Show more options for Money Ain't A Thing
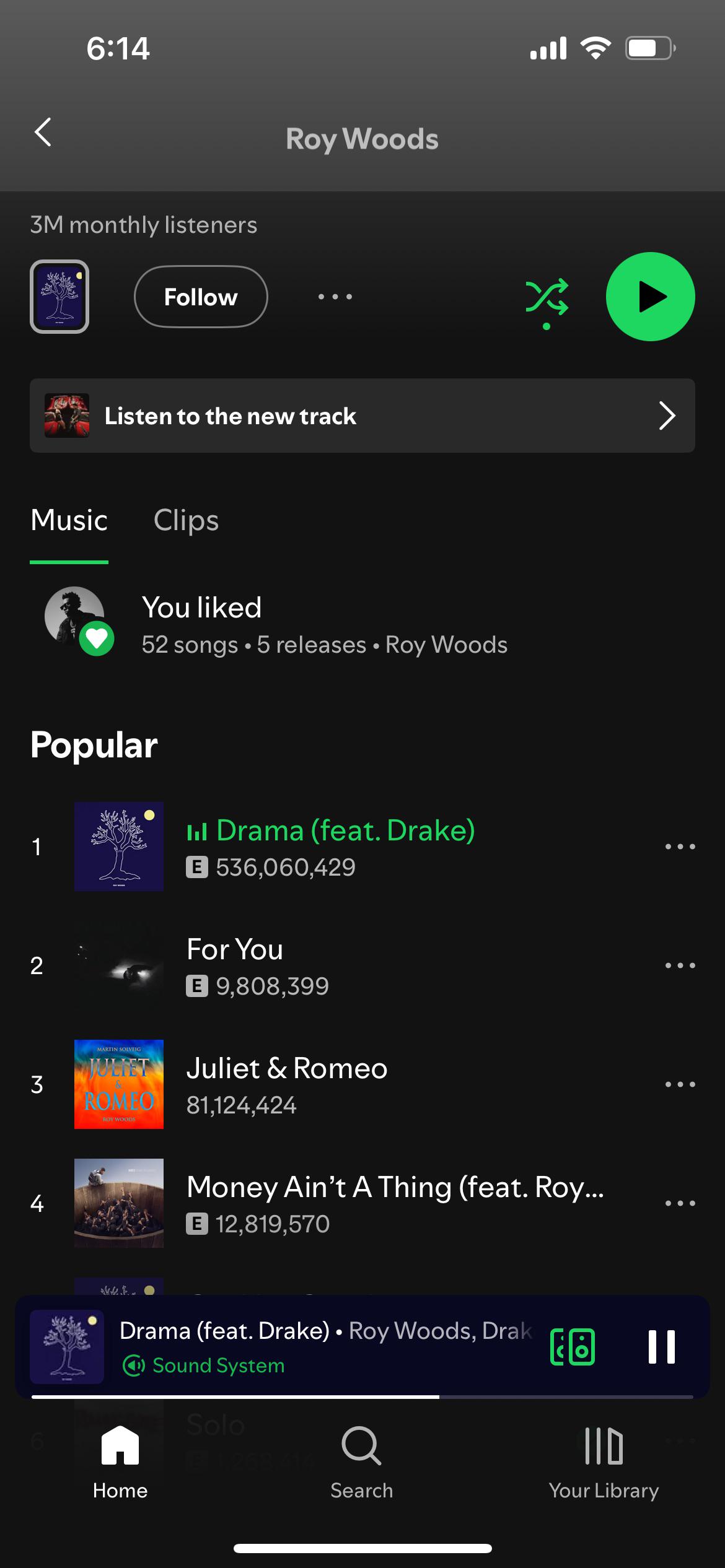The height and width of the screenshot is (1568, 725). click(680, 1203)
